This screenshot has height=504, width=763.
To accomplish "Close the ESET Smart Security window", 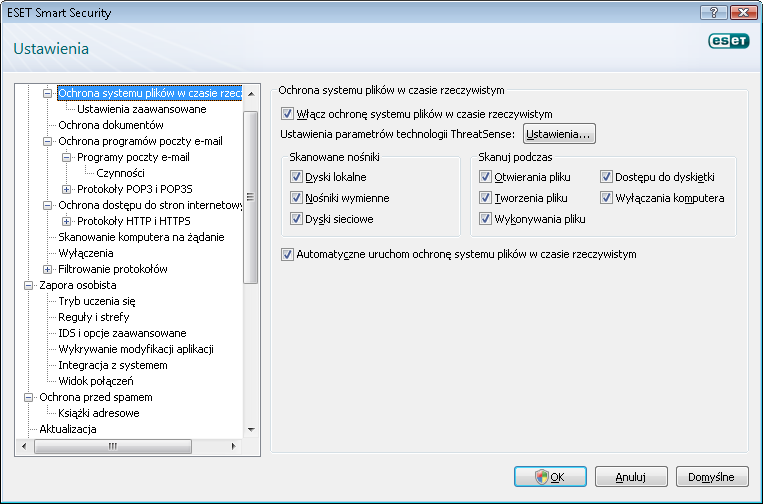I will click(743, 13).
